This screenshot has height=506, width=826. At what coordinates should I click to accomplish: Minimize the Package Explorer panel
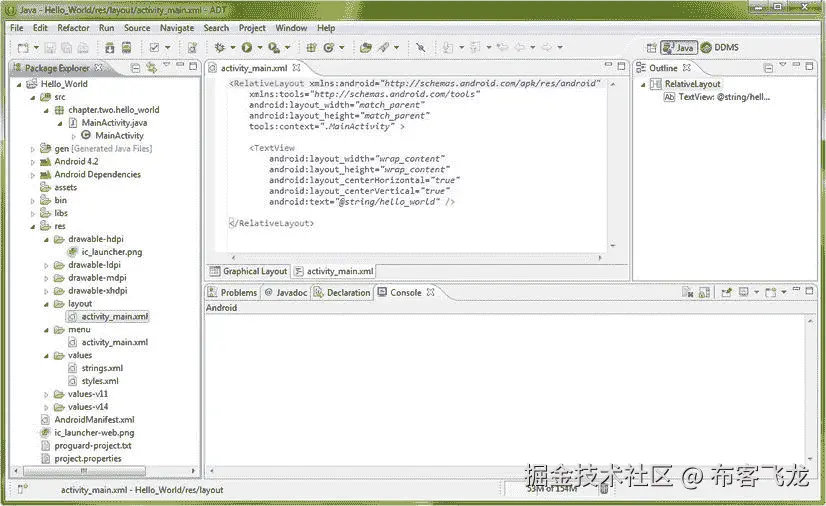[x=180, y=65]
